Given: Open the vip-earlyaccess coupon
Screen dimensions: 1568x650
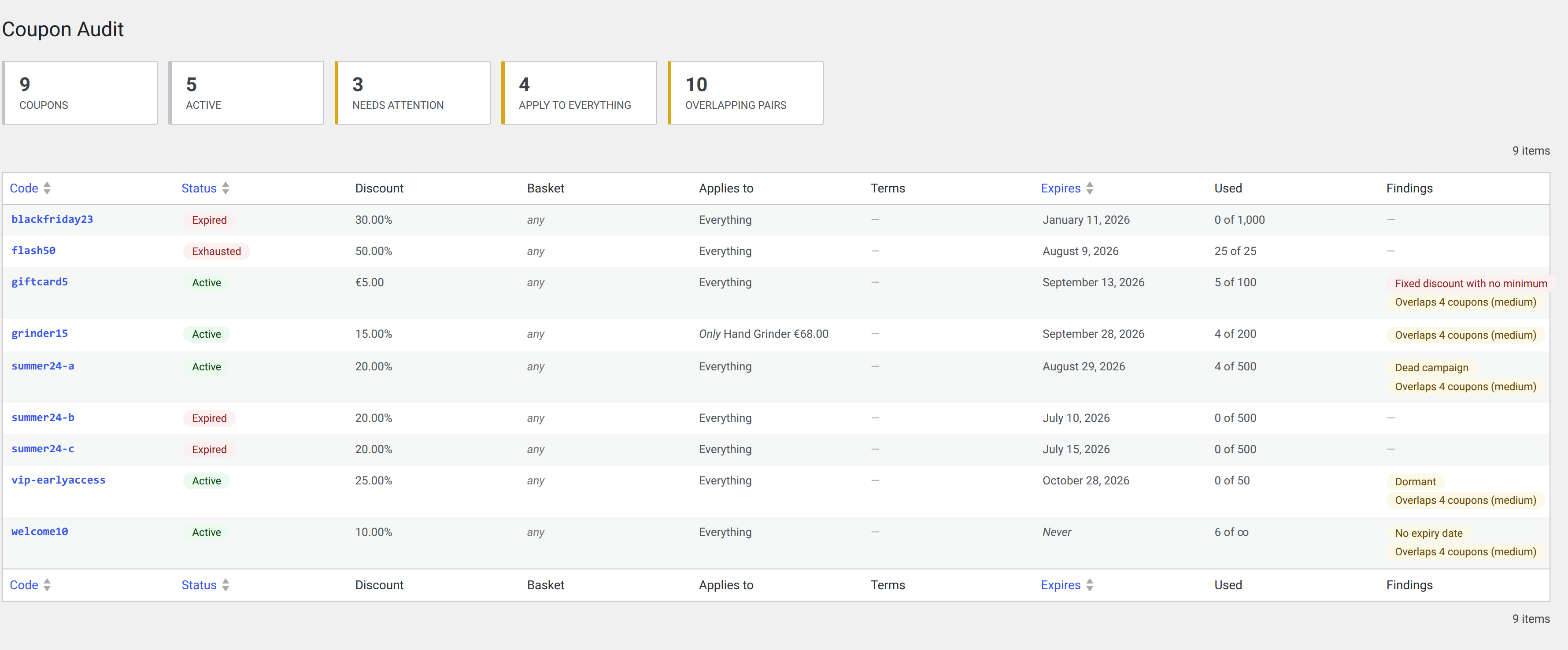Looking at the screenshot, I should click(59, 480).
